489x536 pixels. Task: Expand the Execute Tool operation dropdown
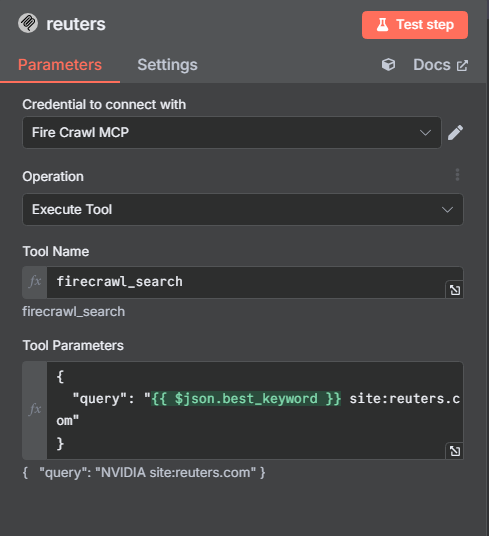pyautogui.click(x=243, y=209)
